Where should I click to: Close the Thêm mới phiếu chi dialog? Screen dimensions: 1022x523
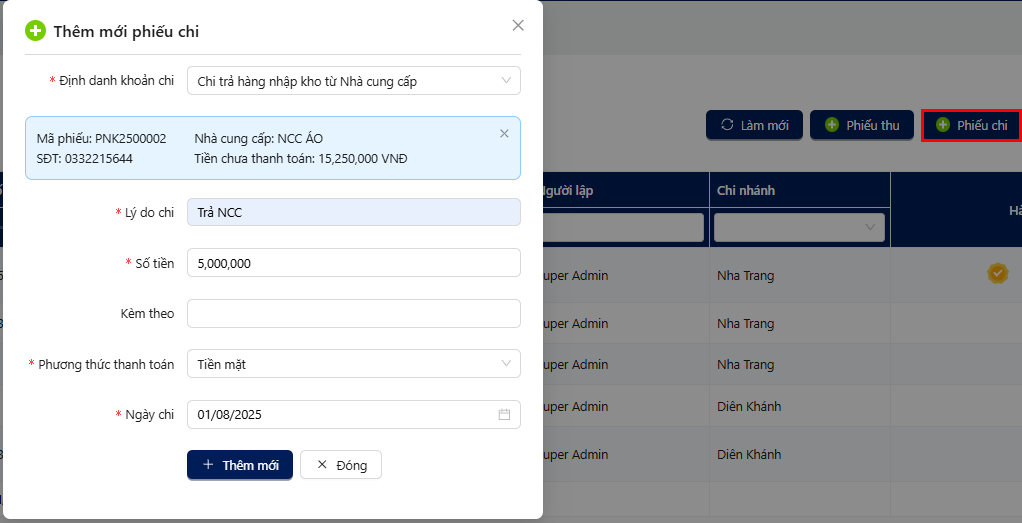coord(518,26)
